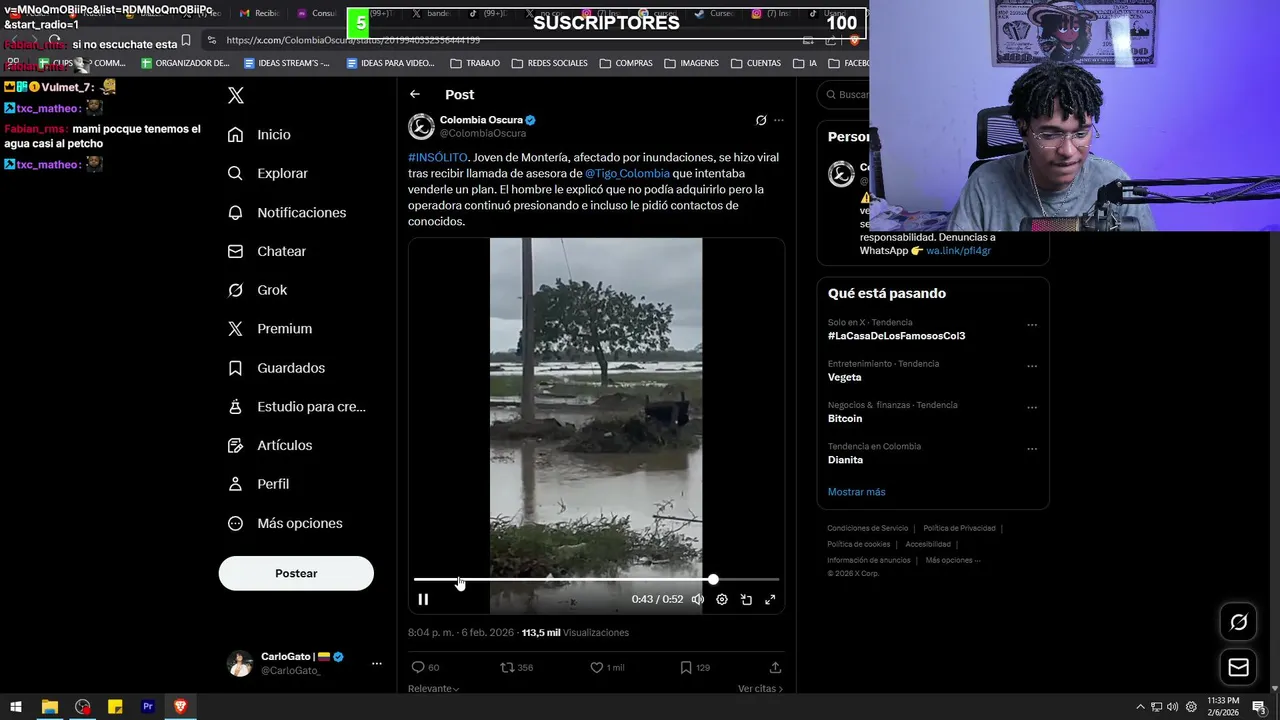Image resolution: width=1280 pixels, height=720 pixels.
Task: Open floating Grok button
Action: coord(1238,622)
